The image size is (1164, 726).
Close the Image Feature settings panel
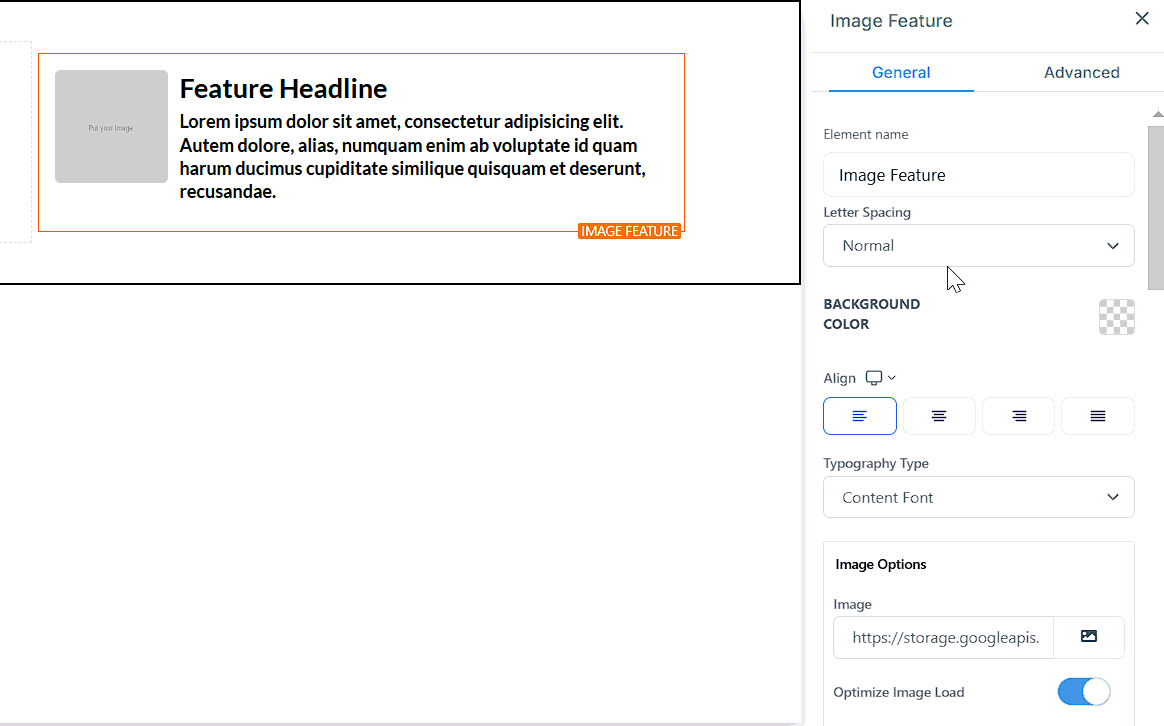pos(1141,19)
